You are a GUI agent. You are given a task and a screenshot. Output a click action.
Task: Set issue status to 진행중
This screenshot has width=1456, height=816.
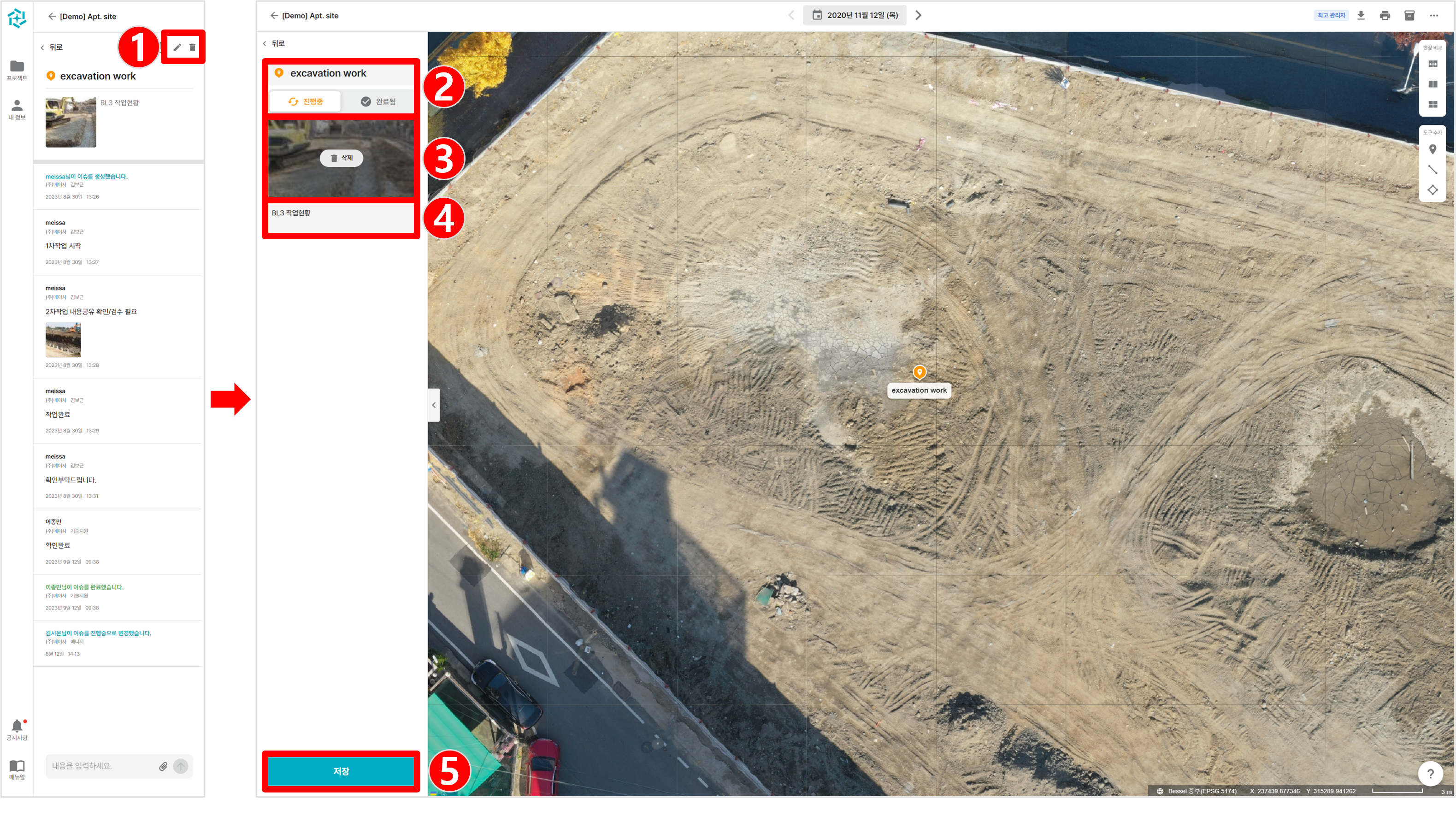[x=305, y=102]
